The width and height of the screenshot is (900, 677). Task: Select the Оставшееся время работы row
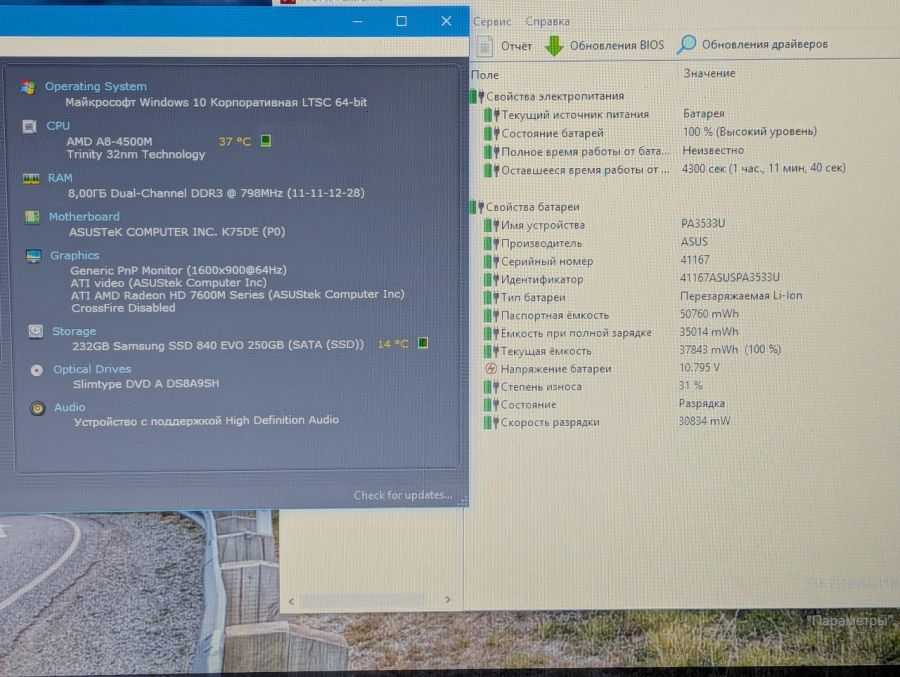click(x=665, y=169)
